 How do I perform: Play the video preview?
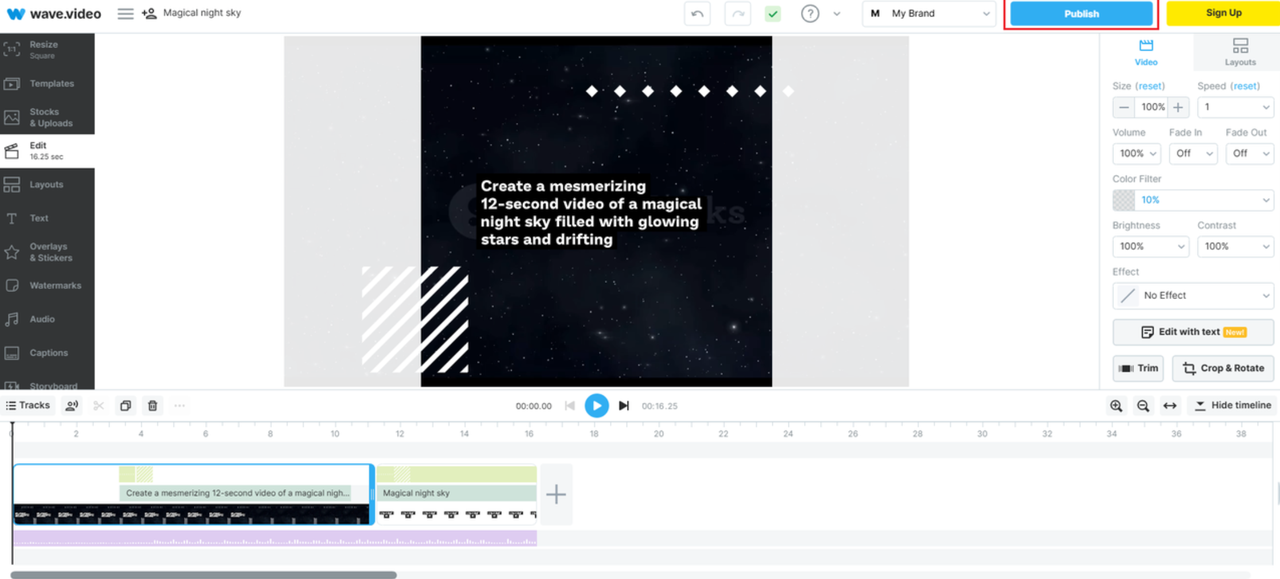[596, 405]
